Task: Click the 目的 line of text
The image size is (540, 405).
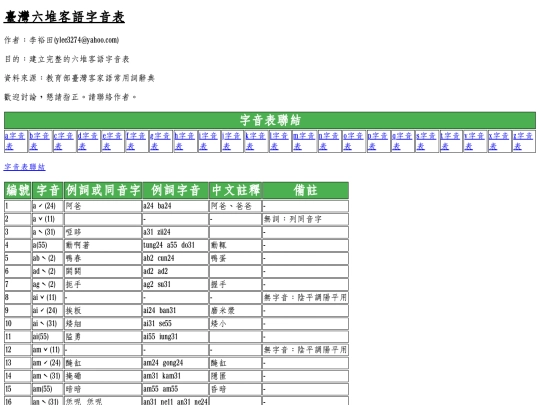Action: tap(67, 59)
